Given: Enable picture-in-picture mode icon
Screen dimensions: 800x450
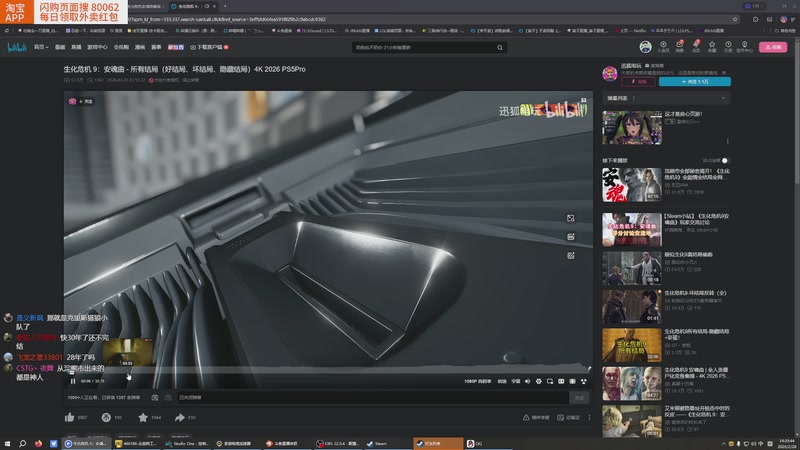Looking at the screenshot, I should (550, 381).
